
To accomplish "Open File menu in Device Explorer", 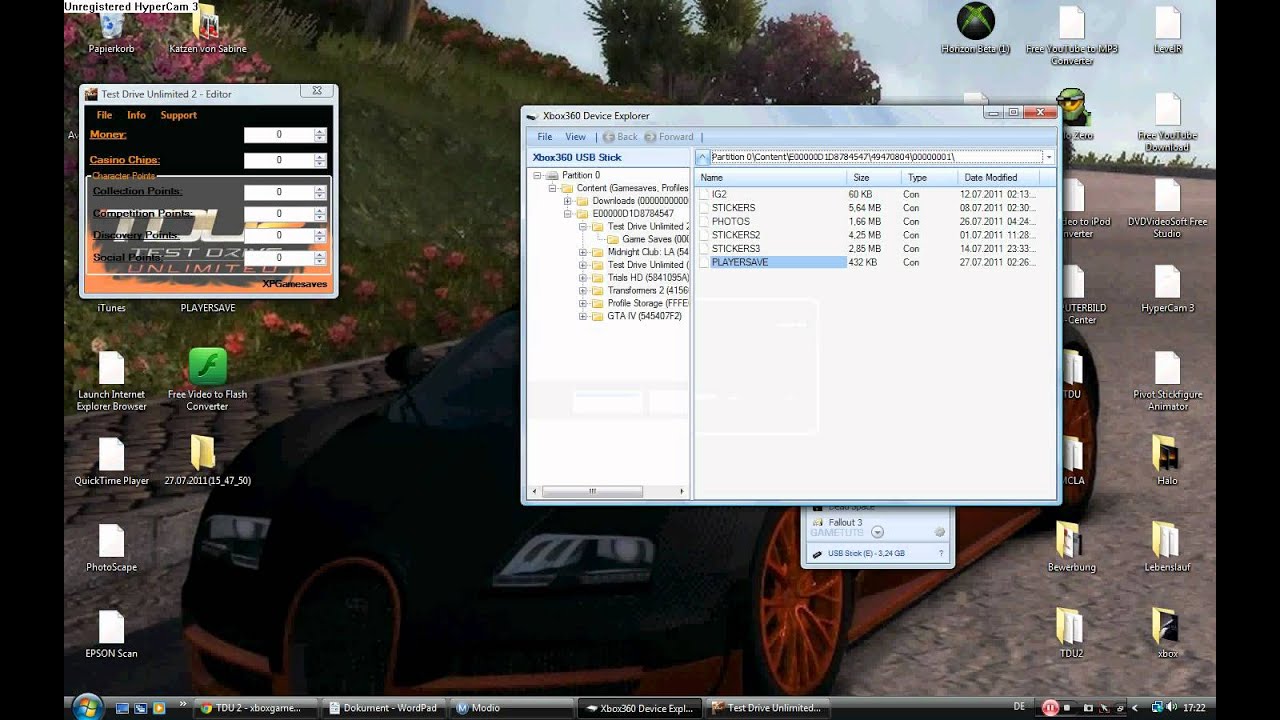I will (x=545, y=137).
